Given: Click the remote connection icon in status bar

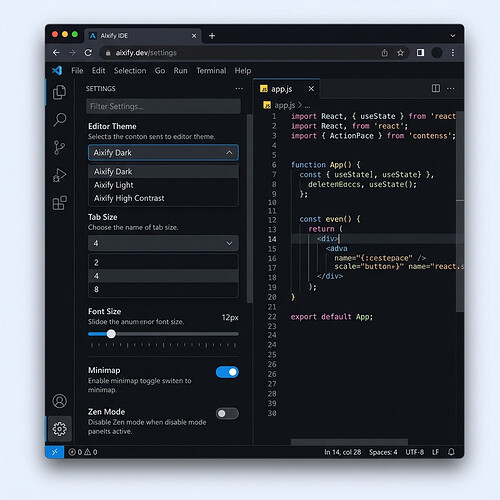Looking at the screenshot, I should tap(55, 452).
